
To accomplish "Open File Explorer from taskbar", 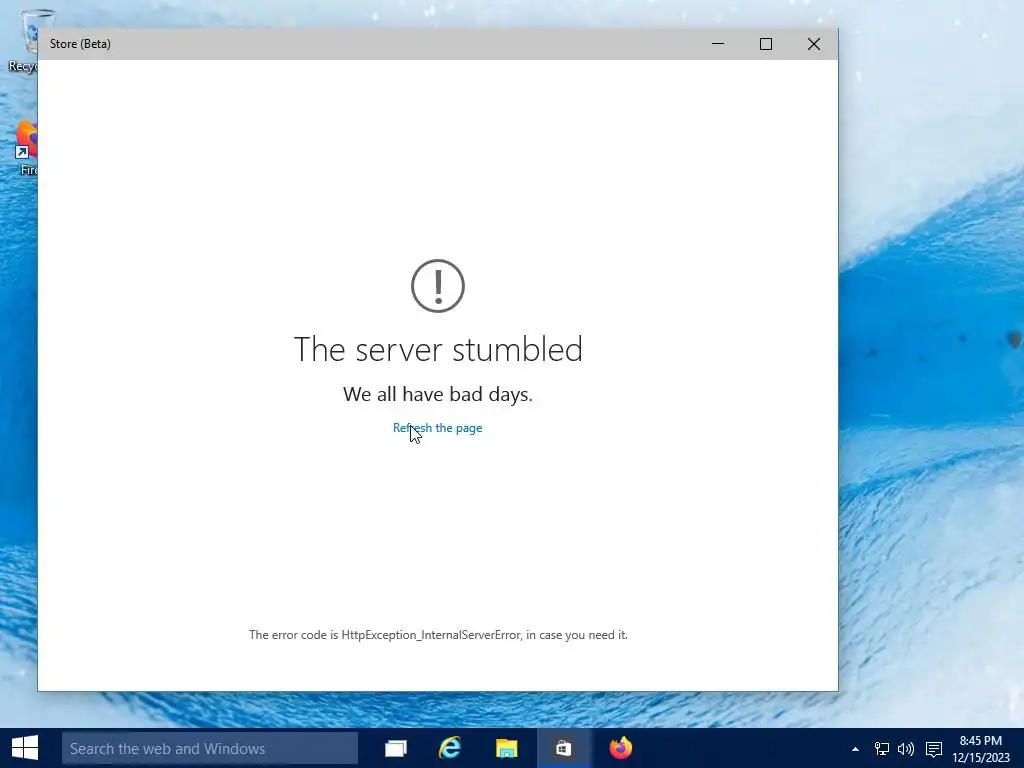I will tap(506, 748).
